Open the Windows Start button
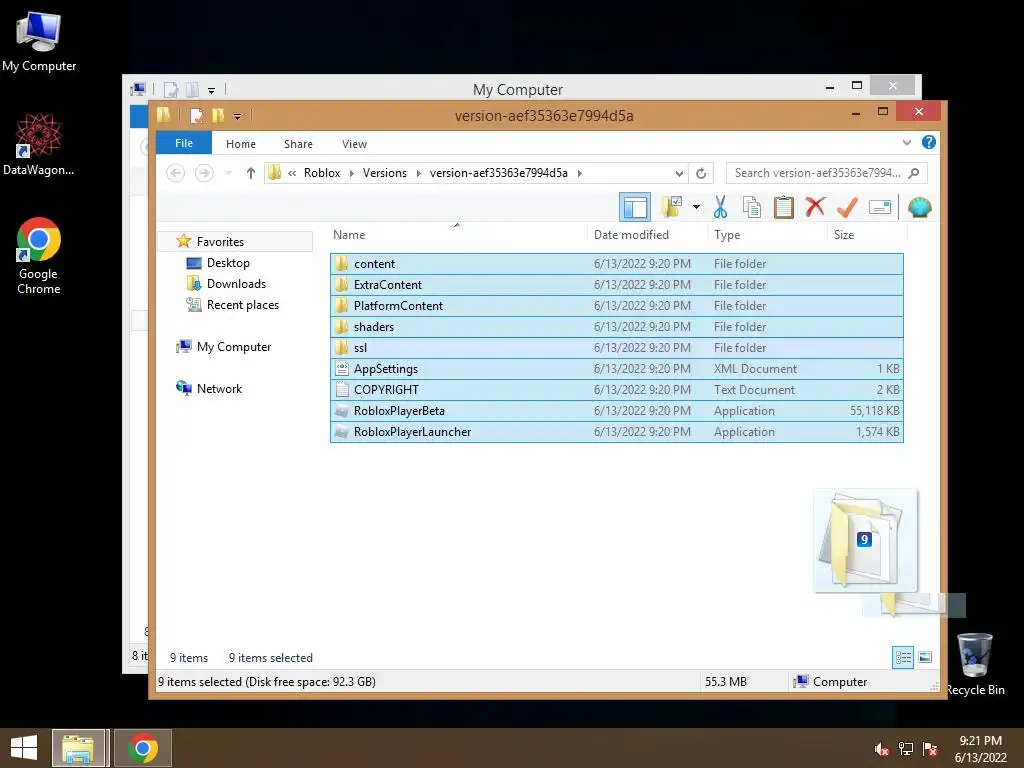Viewport: 1024px width, 768px height. pos(24,748)
